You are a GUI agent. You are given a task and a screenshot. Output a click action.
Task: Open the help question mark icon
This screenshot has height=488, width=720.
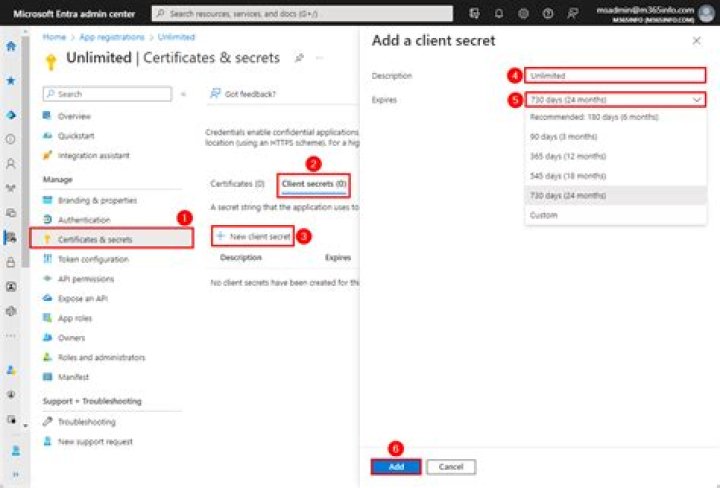click(x=547, y=13)
